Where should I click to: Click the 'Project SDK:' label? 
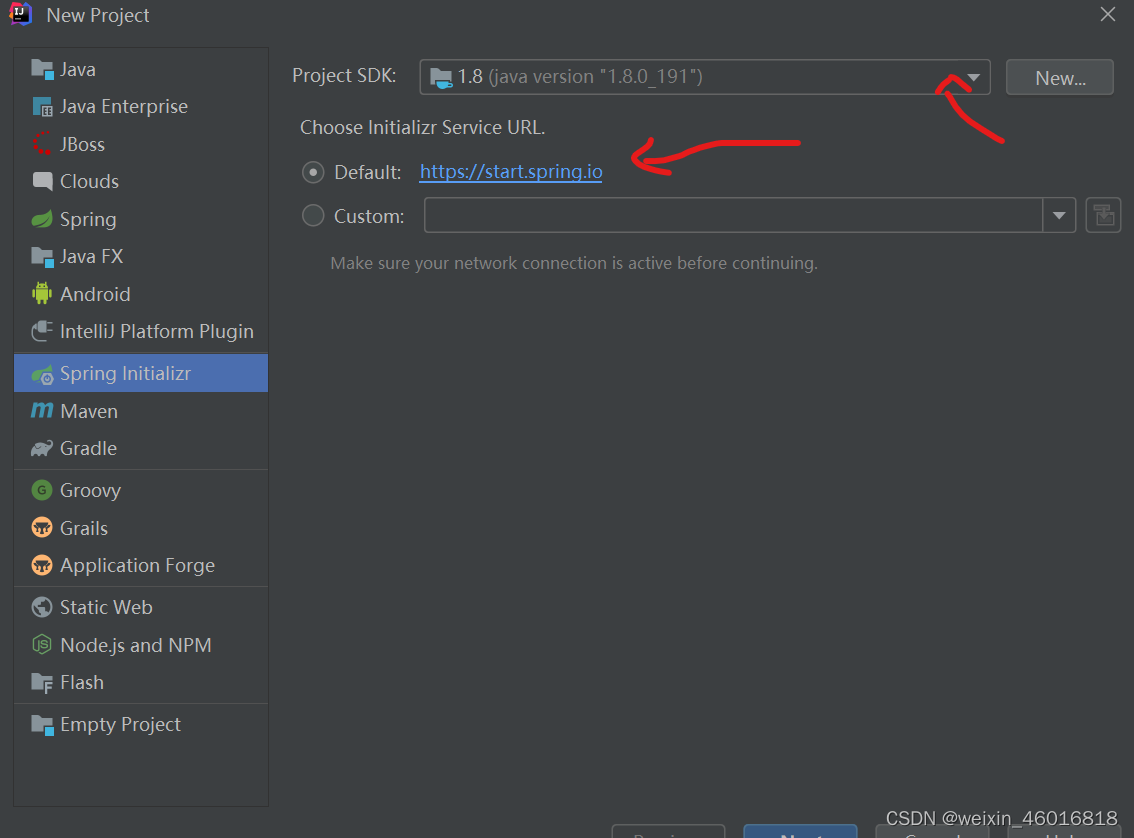tap(344, 75)
